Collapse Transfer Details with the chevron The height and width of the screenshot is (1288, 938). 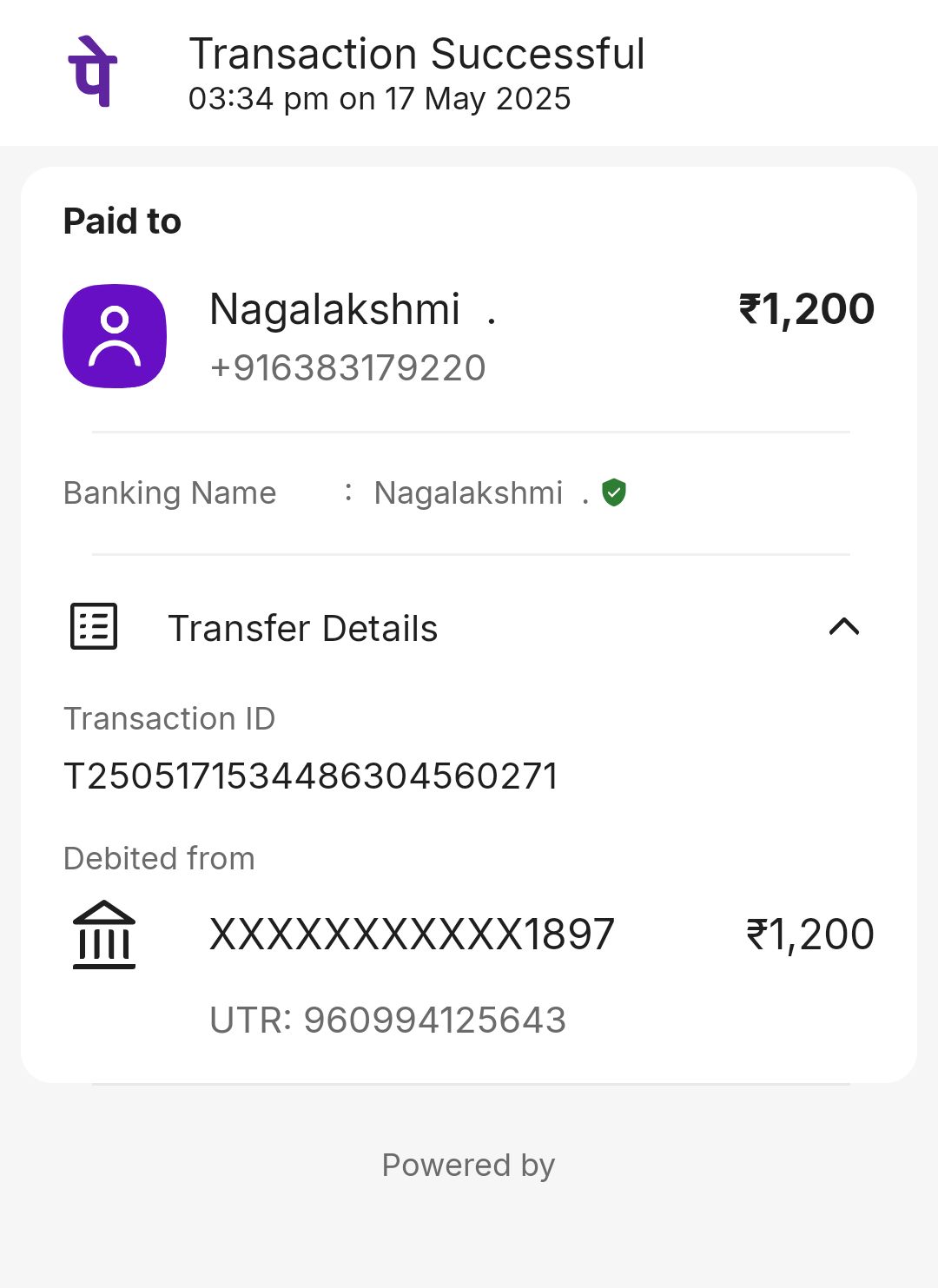(x=844, y=626)
